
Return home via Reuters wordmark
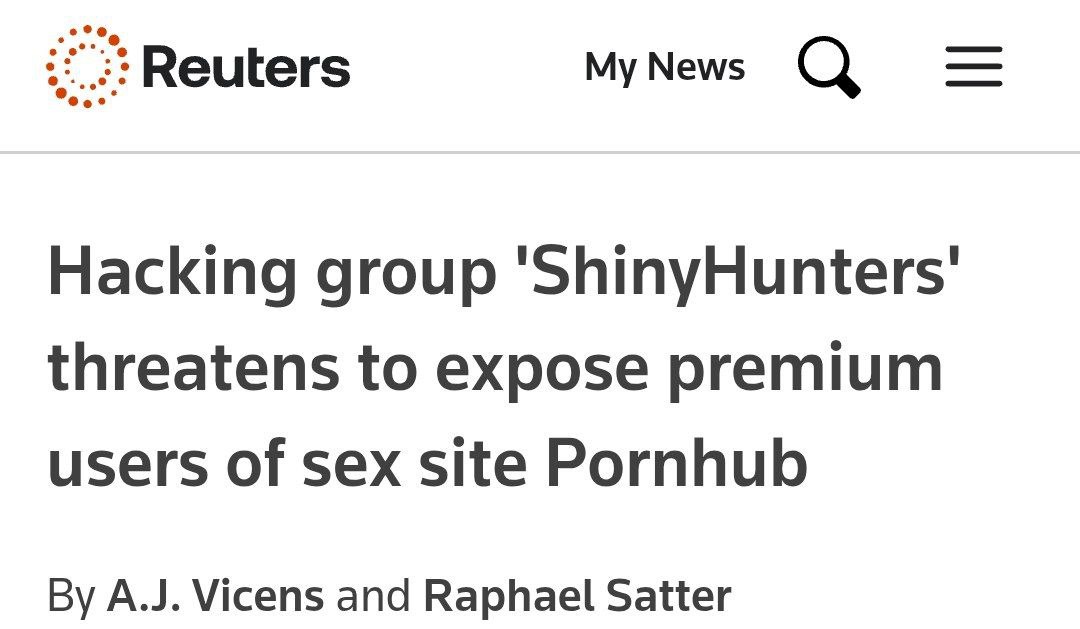pyautogui.click(x=245, y=67)
